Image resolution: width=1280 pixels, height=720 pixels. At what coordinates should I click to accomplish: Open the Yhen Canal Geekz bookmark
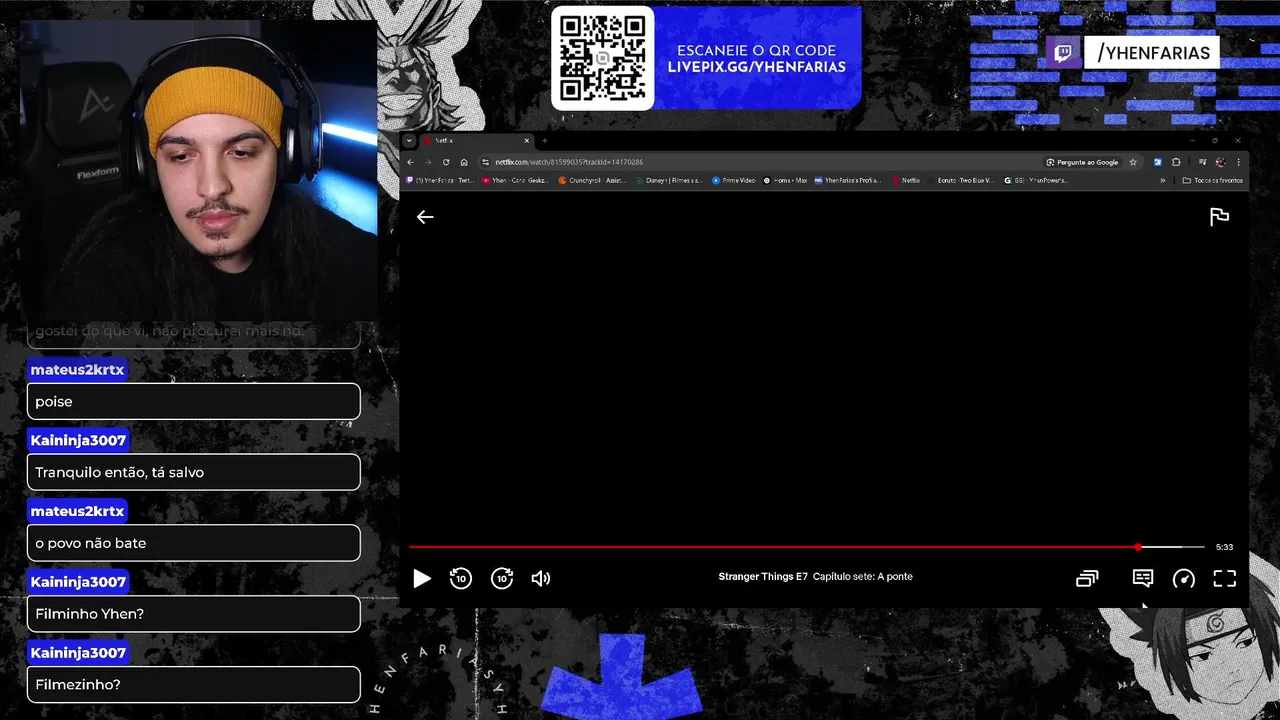(x=514, y=181)
